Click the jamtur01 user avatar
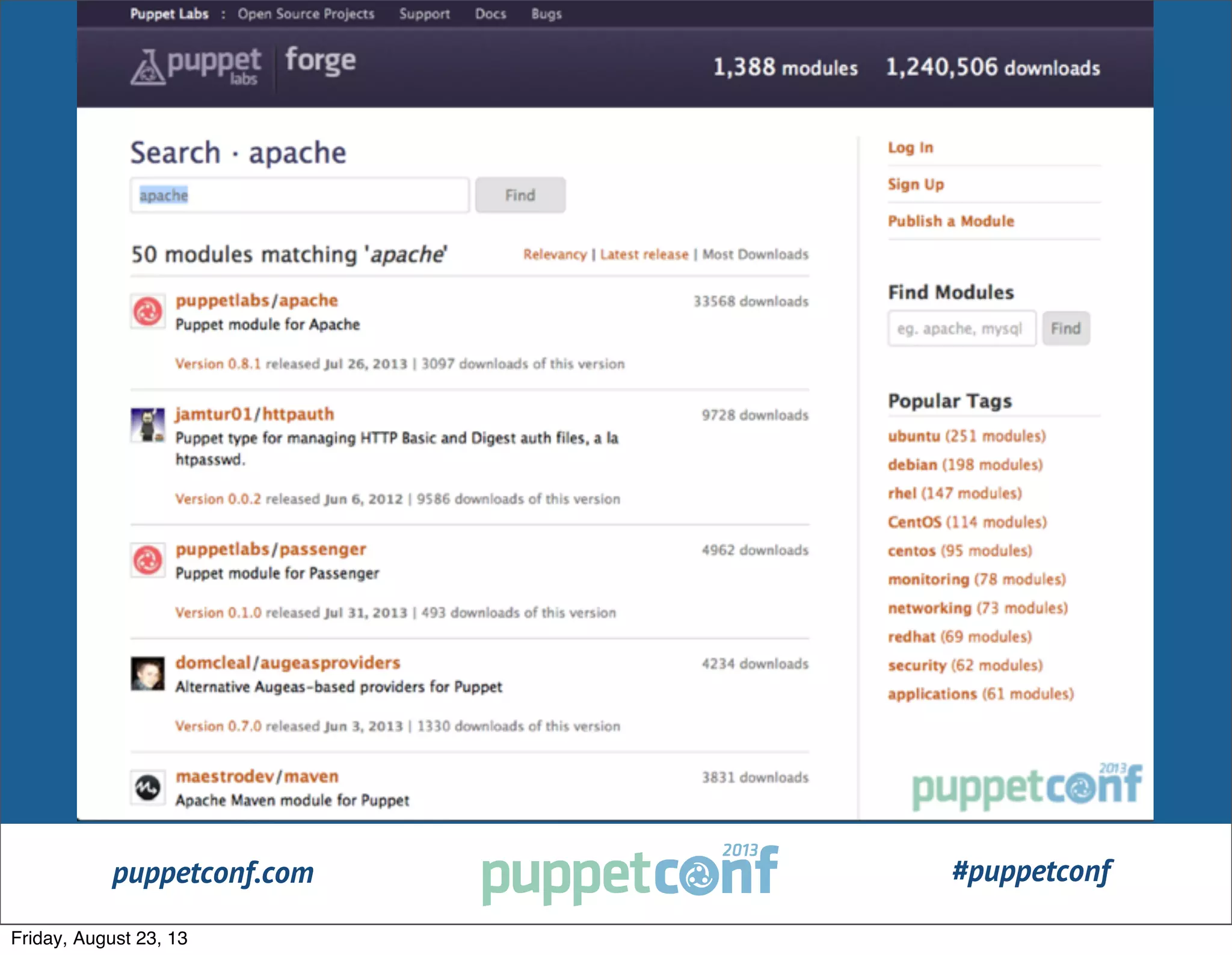This screenshot has width=1232, height=955. (x=147, y=425)
